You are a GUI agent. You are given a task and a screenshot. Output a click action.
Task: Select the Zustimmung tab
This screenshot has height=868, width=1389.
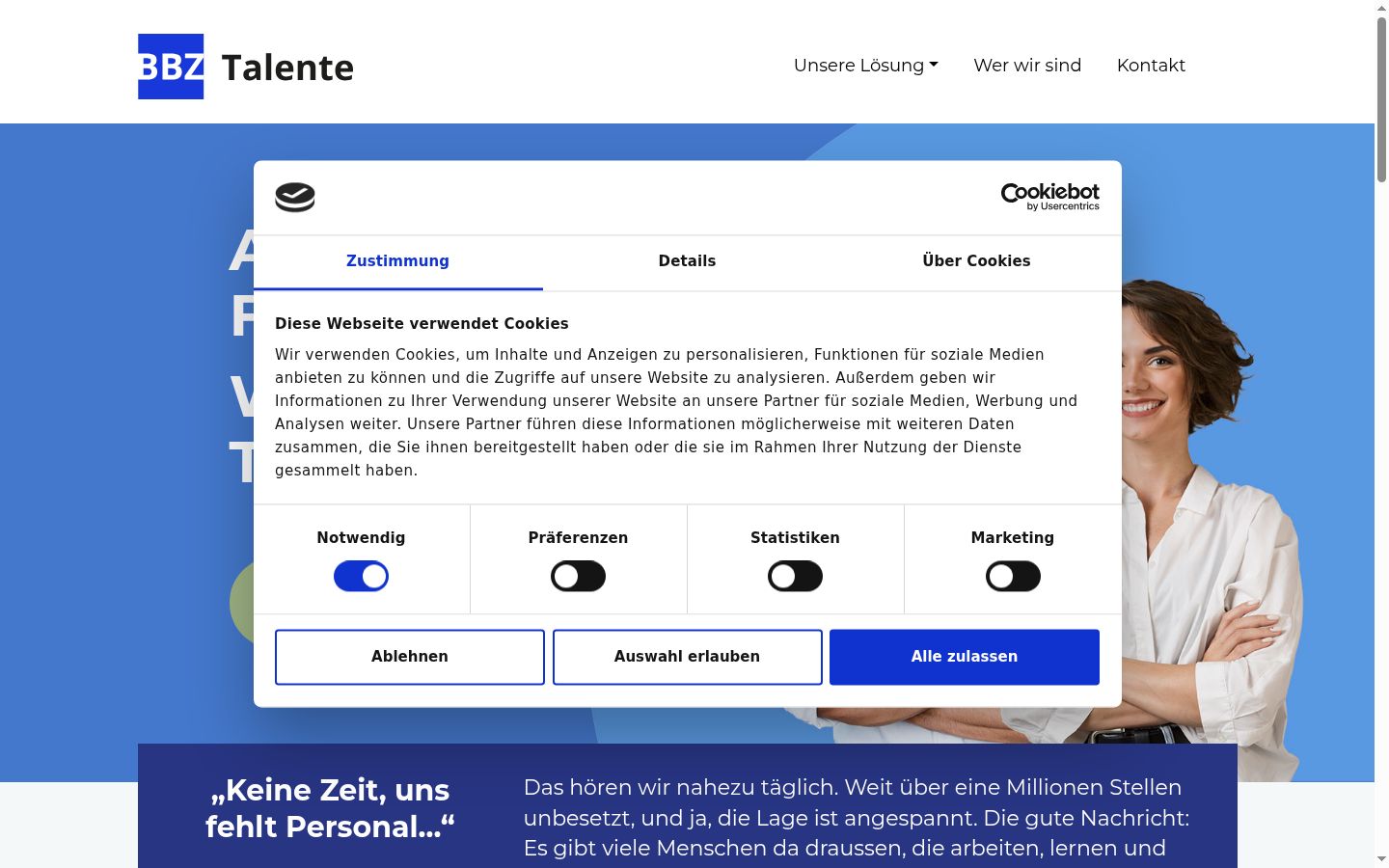[397, 261]
